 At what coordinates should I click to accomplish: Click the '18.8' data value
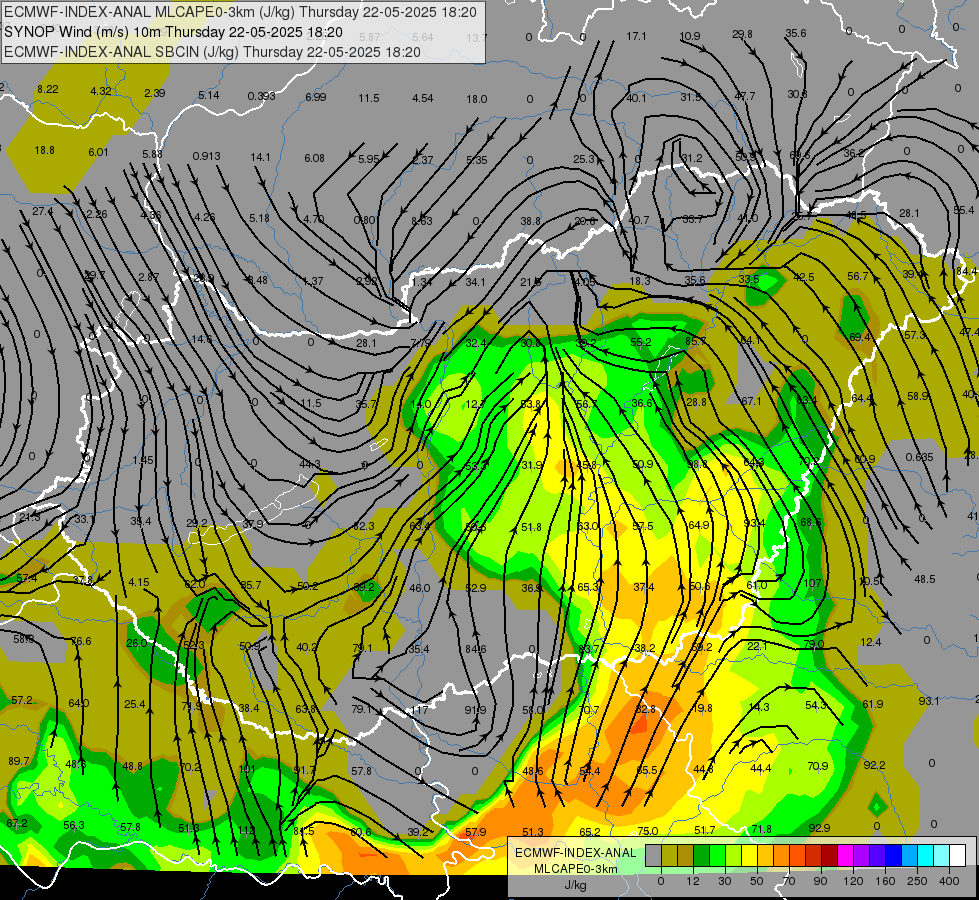click(x=44, y=151)
